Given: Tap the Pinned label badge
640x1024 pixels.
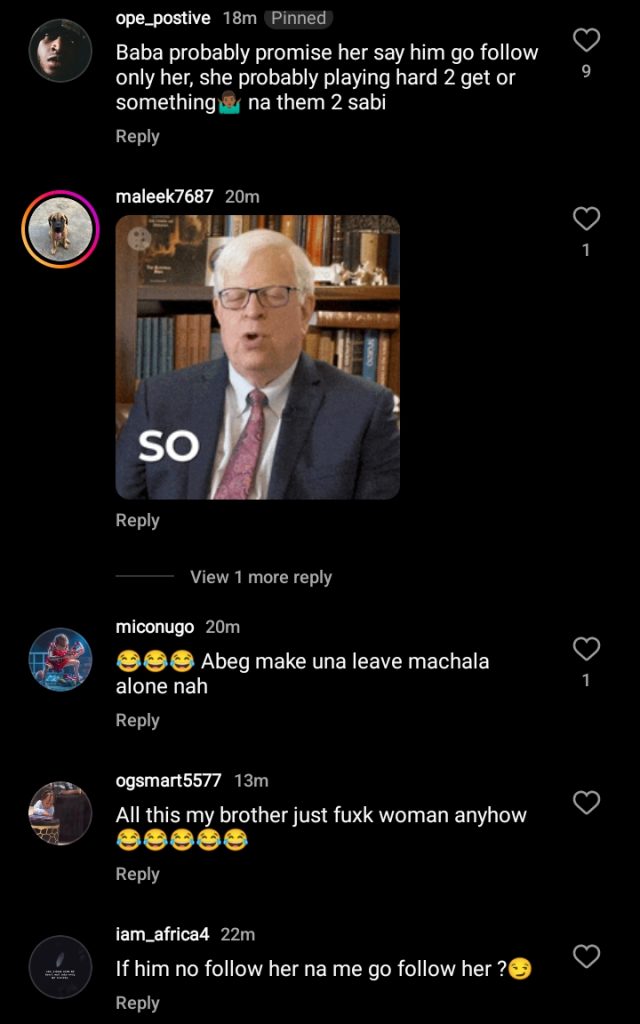Looking at the screenshot, I should click(298, 18).
